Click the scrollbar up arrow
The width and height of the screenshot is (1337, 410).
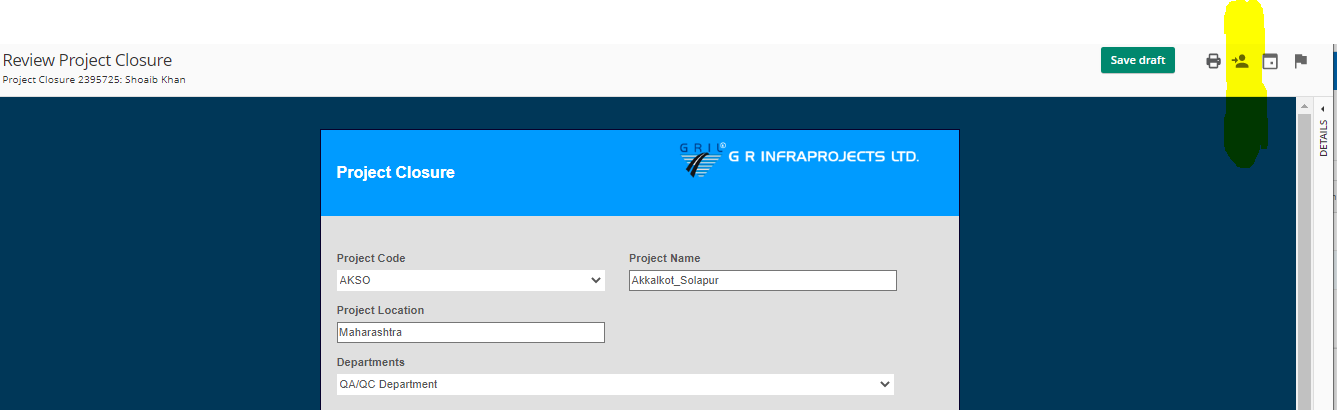coord(1304,105)
